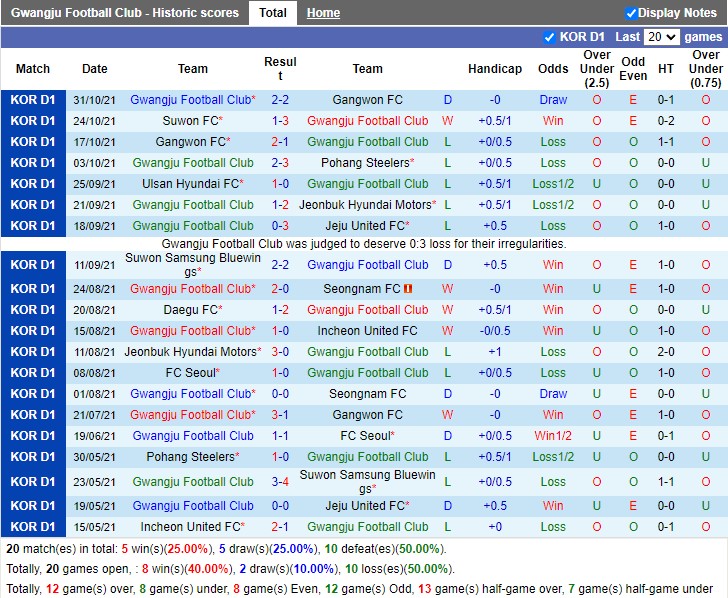
Task: Click Suwon FC in the 24/10/21 row
Action: click(x=191, y=121)
